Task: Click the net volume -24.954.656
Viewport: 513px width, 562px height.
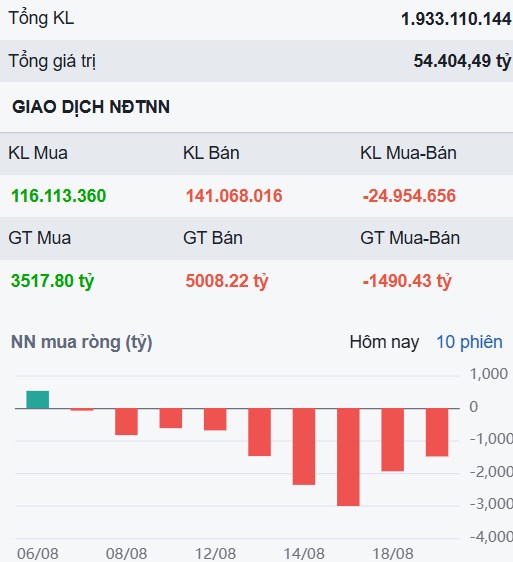Action: coord(409,196)
